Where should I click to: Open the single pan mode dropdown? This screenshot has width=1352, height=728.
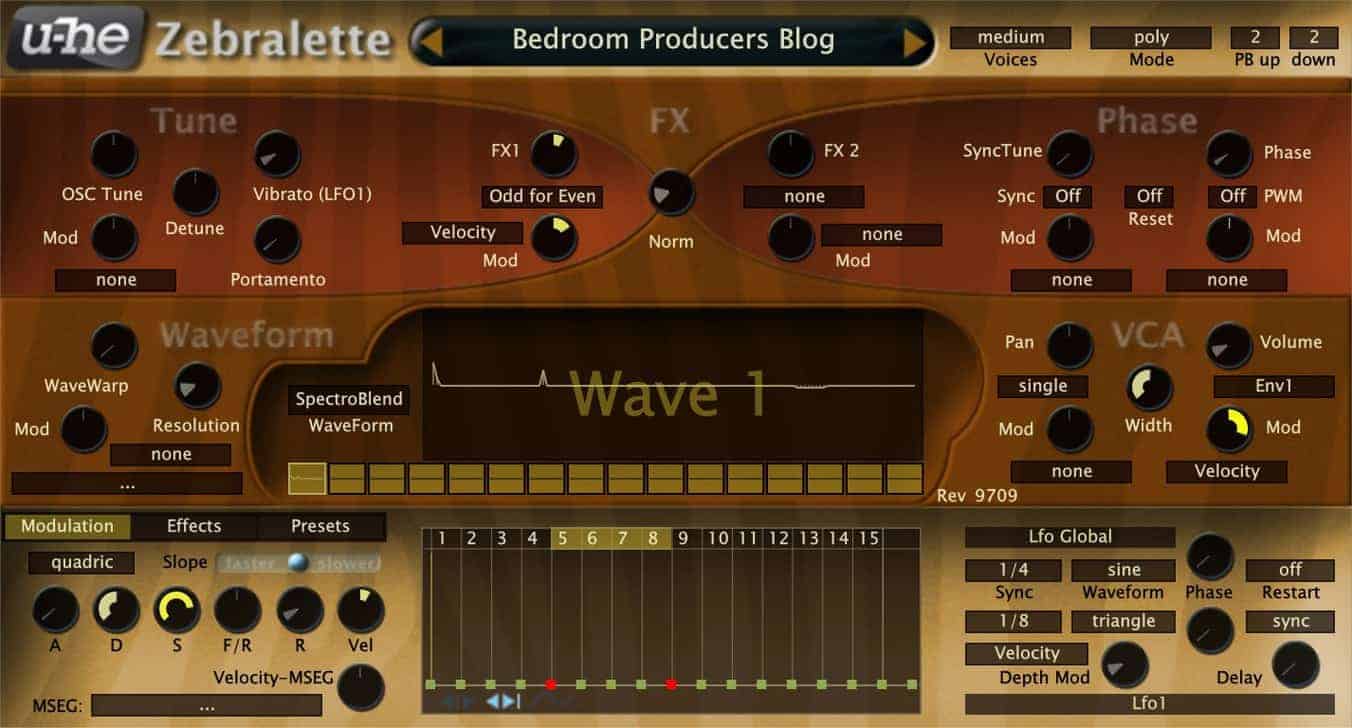(1043, 386)
